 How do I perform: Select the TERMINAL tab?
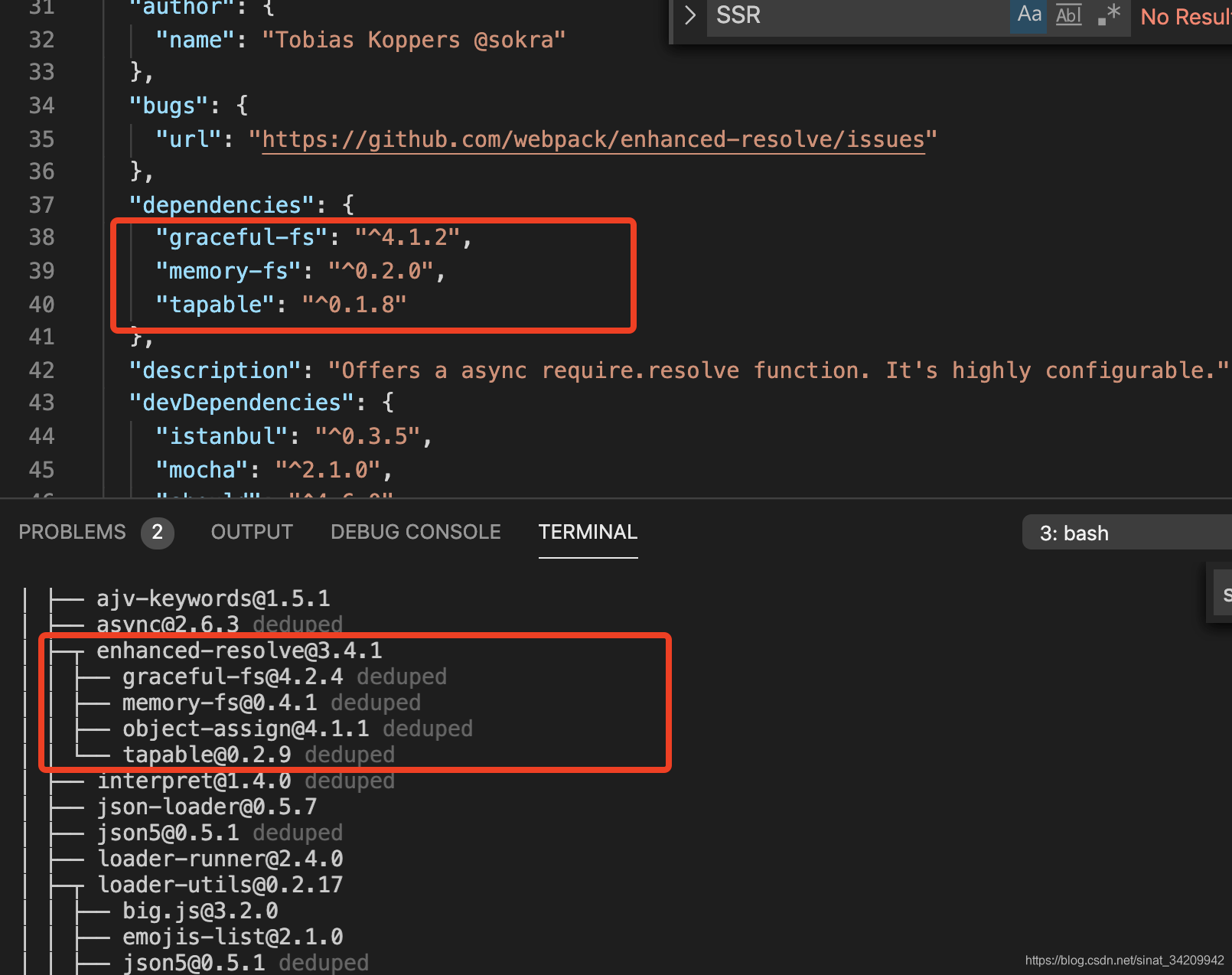(588, 532)
